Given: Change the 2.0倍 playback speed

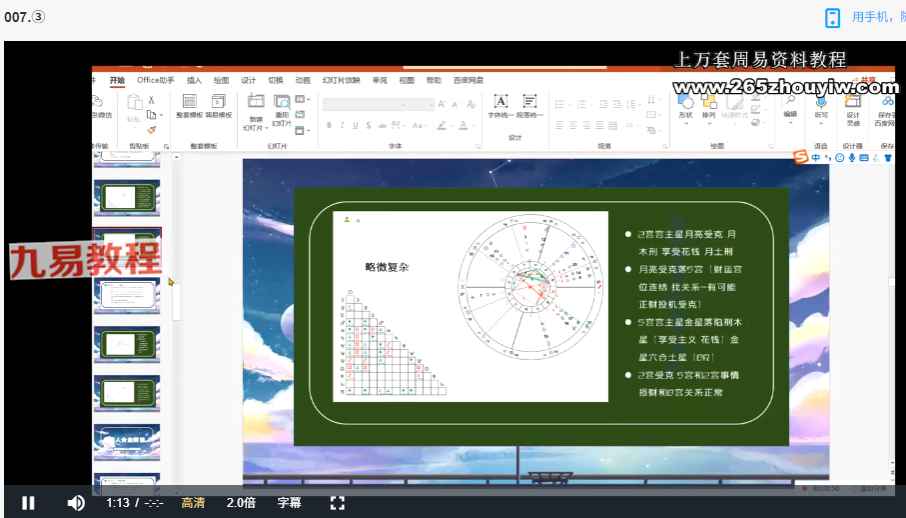Looking at the screenshot, I should coord(240,503).
